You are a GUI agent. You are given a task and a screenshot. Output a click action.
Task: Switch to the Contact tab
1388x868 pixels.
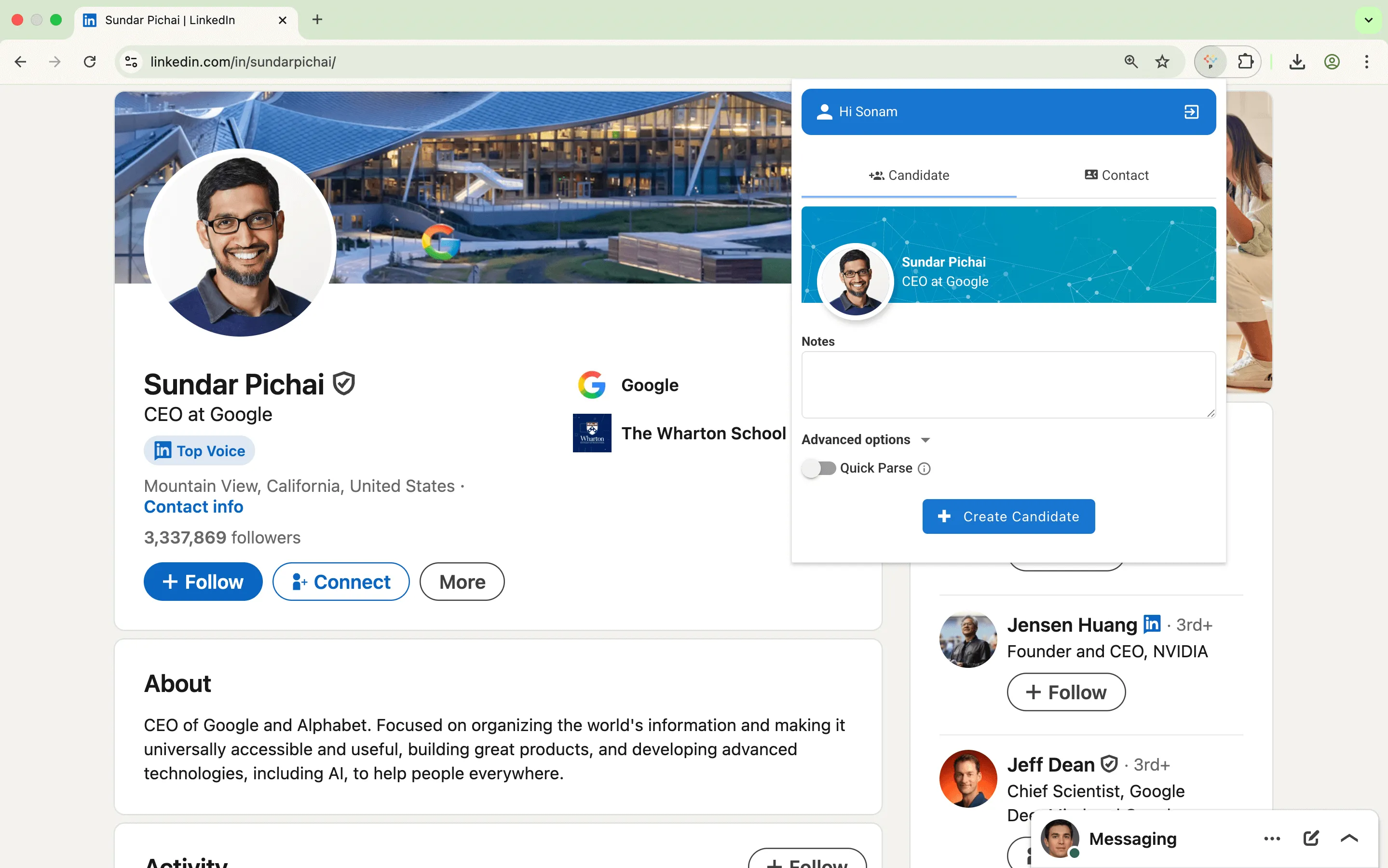pyautogui.click(x=1116, y=175)
